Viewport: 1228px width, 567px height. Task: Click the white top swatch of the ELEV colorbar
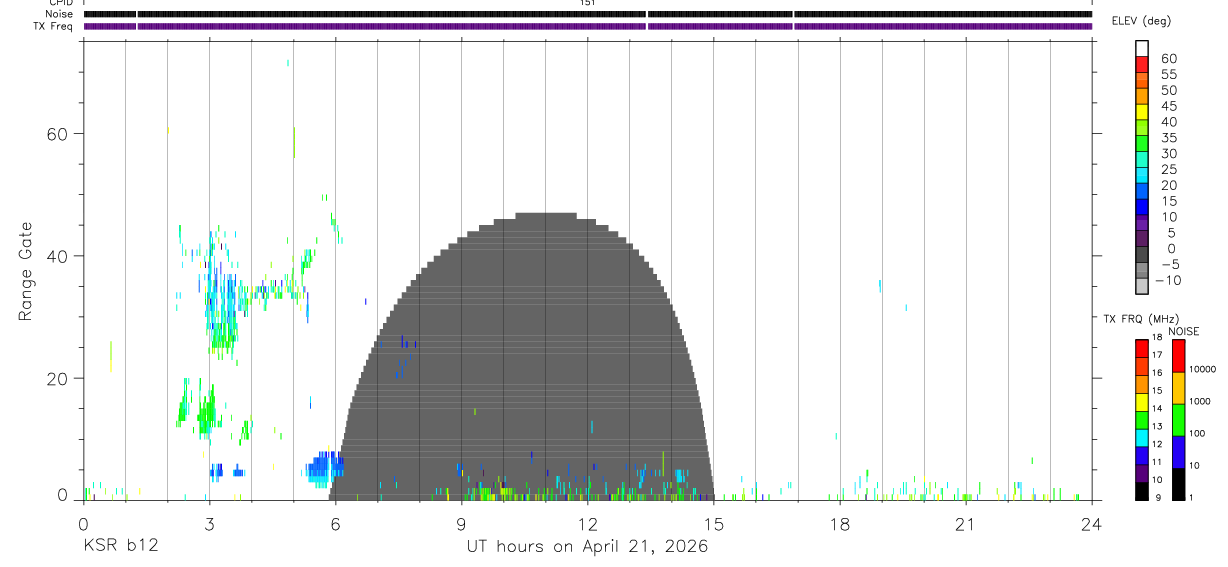[x=1142, y=48]
